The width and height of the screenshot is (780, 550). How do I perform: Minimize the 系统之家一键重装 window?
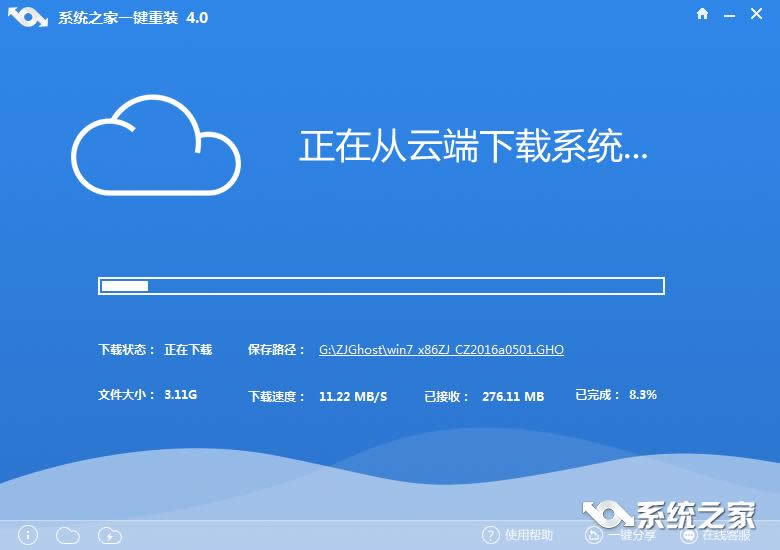click(729, 16)
